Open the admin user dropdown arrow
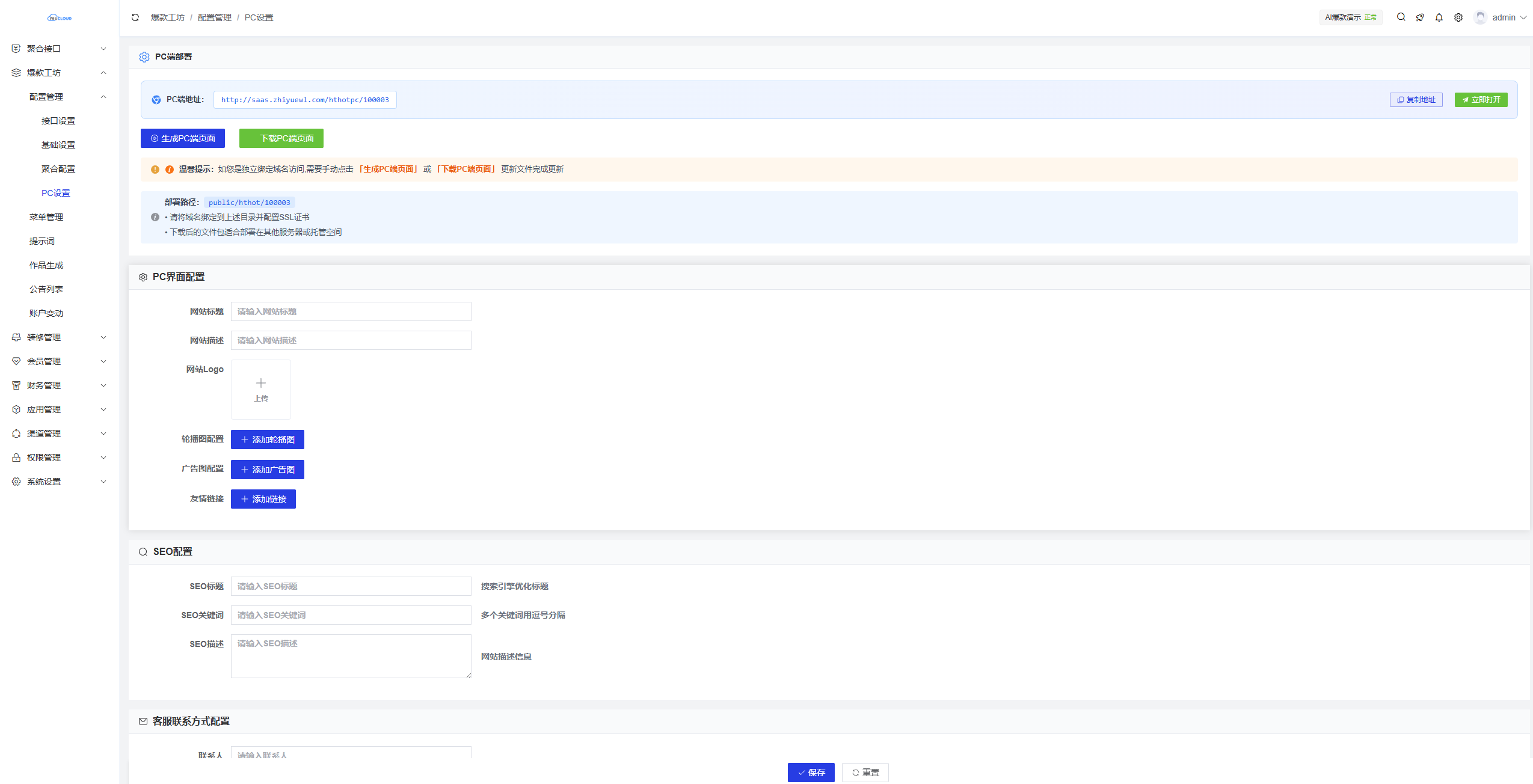This screenshot has width=1533, height=784. (x=1523, y=17)
